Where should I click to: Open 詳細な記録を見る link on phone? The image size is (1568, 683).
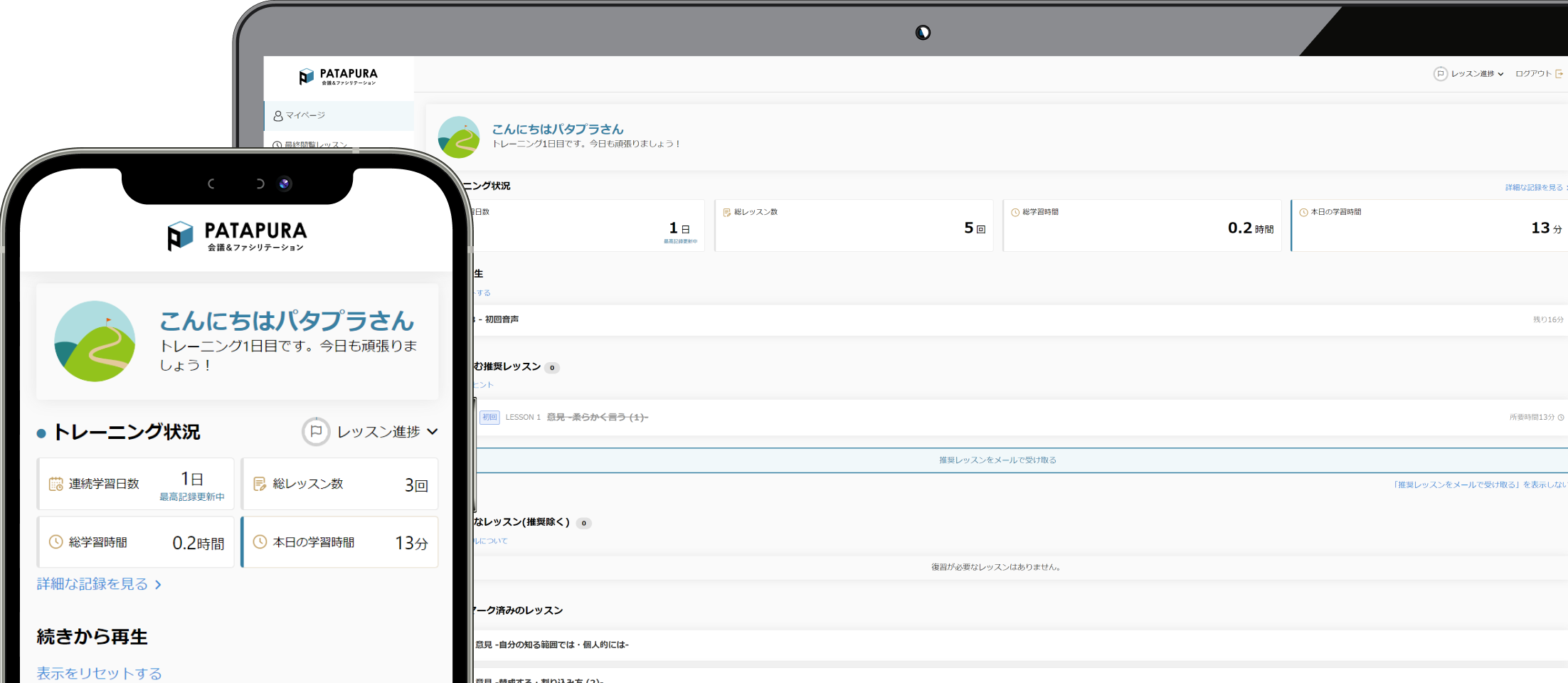(x=99, y=584)
